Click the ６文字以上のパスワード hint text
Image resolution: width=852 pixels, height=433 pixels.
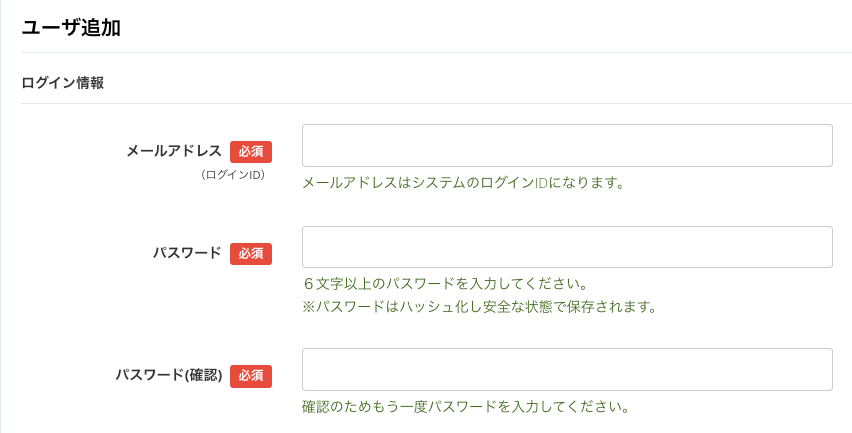pyautogui.click(x=444, y=284)
